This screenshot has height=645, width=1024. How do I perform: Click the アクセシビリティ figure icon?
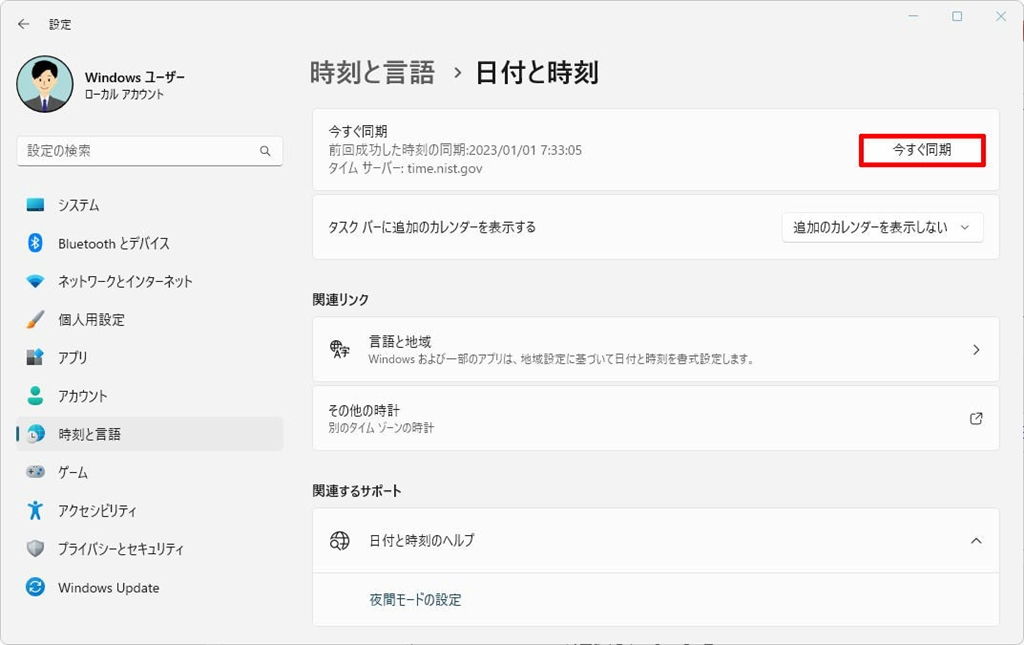(x=35, y=510)
